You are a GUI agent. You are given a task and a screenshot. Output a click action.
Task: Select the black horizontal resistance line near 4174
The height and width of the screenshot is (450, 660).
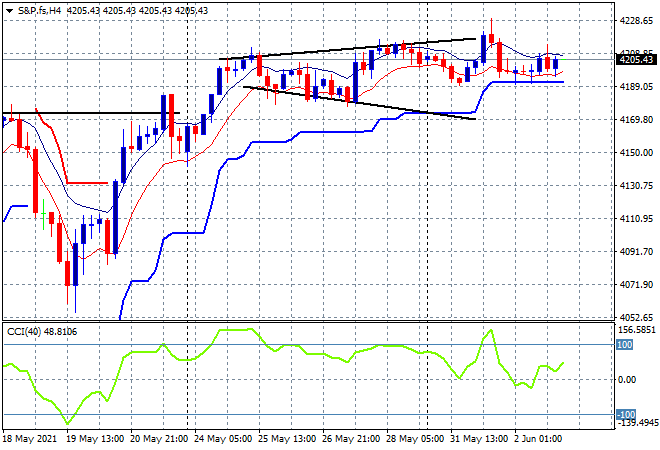pos(91,113)
